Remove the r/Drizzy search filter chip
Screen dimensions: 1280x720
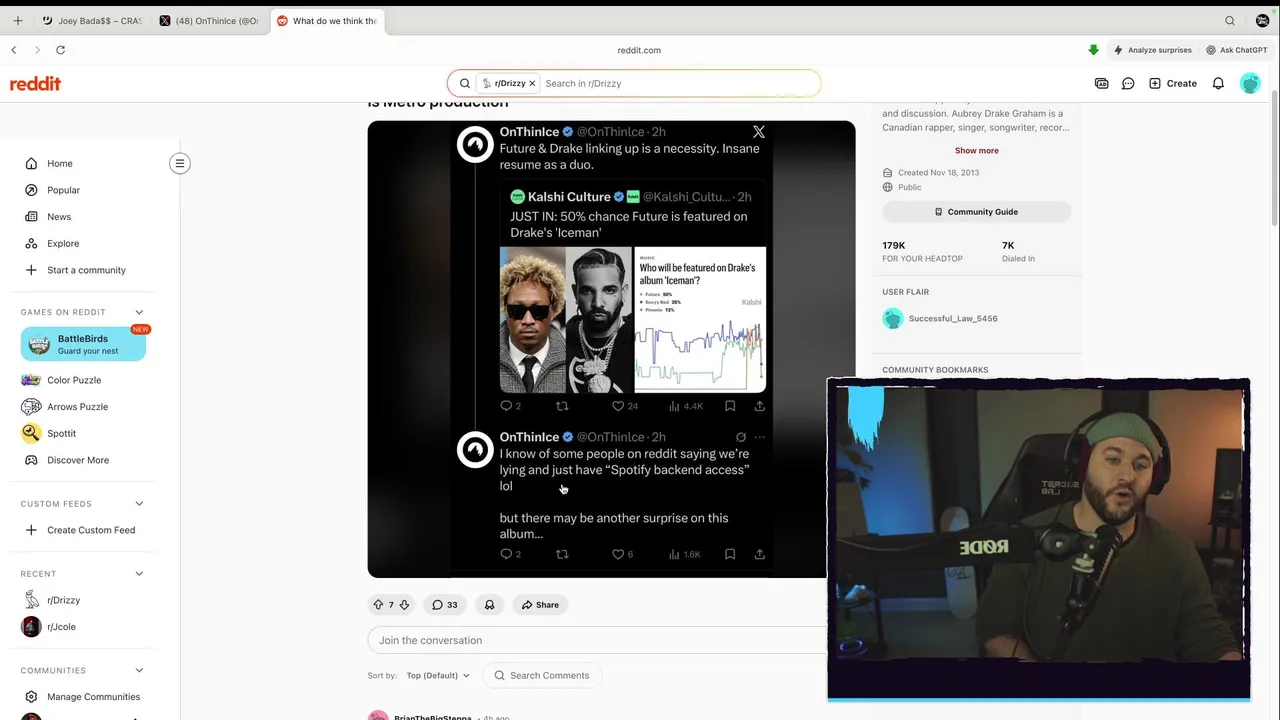click(532, 83)
